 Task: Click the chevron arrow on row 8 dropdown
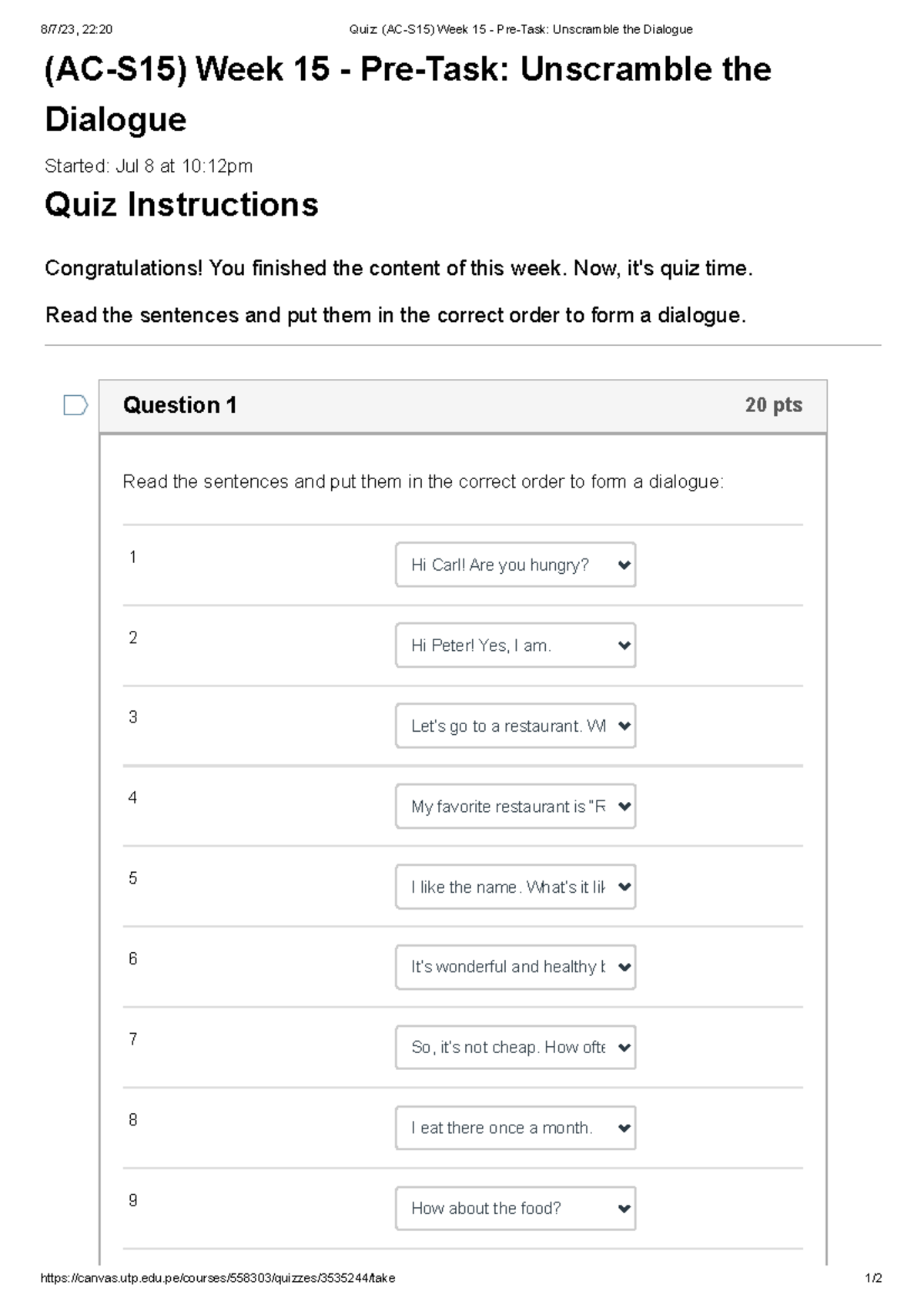pyautogui.click(x=624, y=1128)
